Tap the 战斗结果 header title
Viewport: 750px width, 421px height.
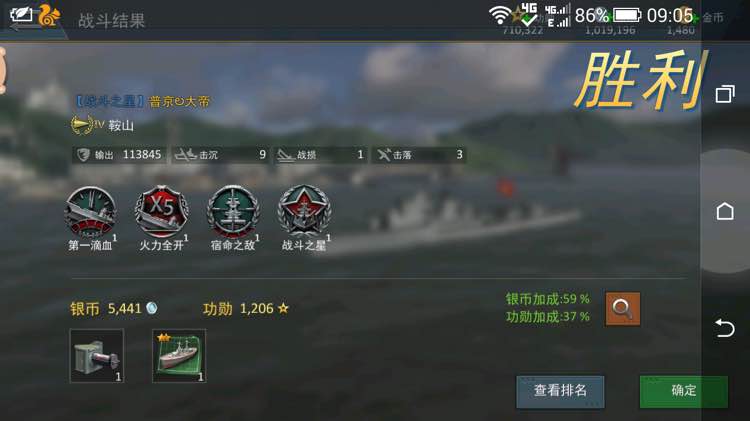111,21
